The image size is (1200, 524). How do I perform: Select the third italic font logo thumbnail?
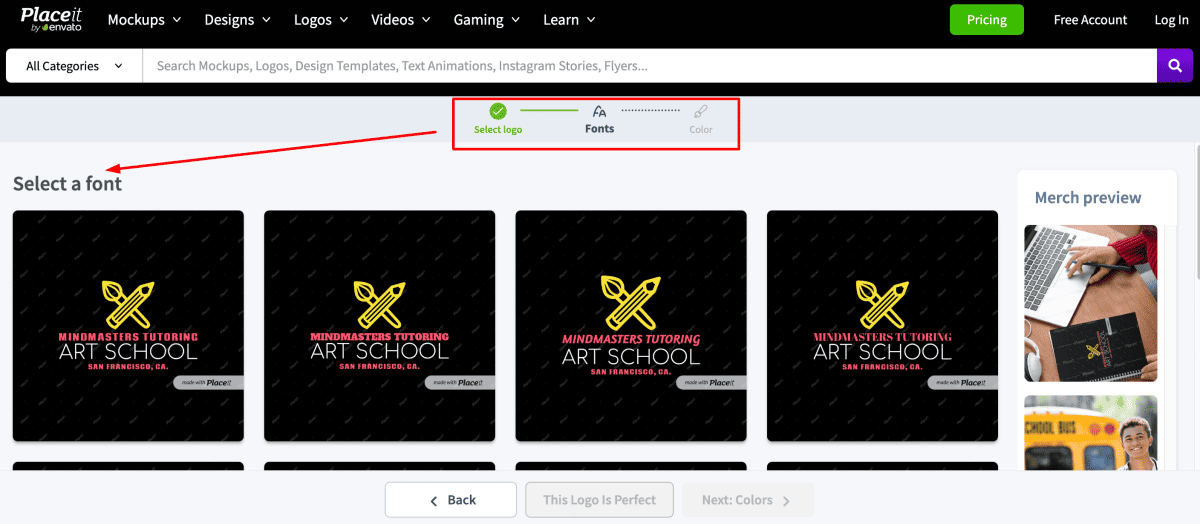click(631, 325)
